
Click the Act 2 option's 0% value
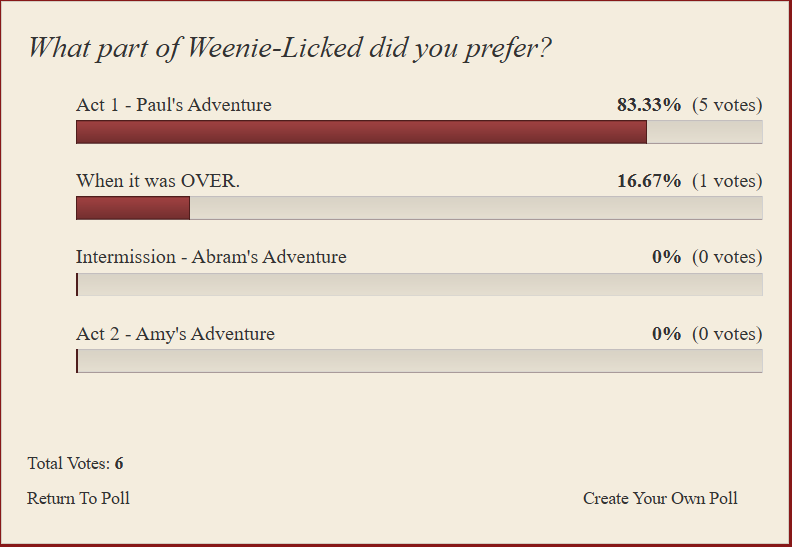[x=666, y=334]
